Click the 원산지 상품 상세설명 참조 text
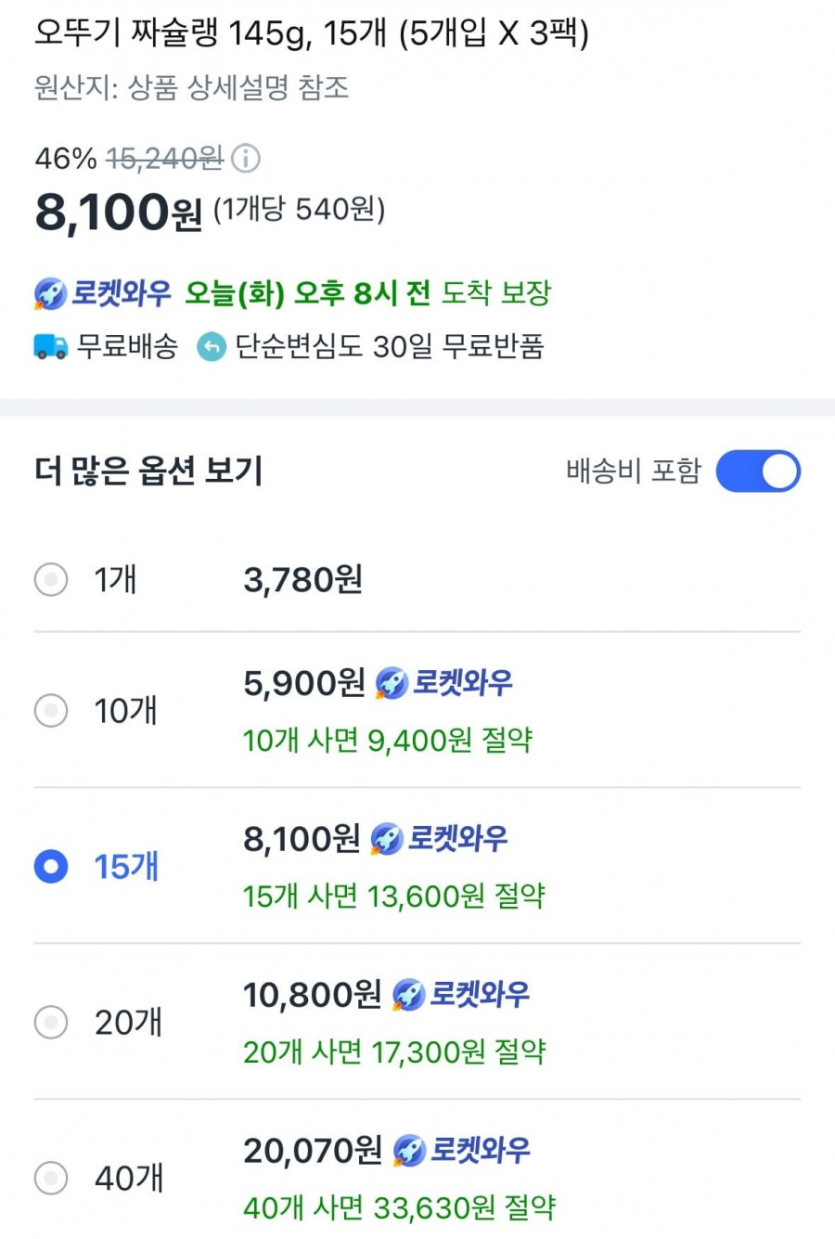 (x=192, y=88)
